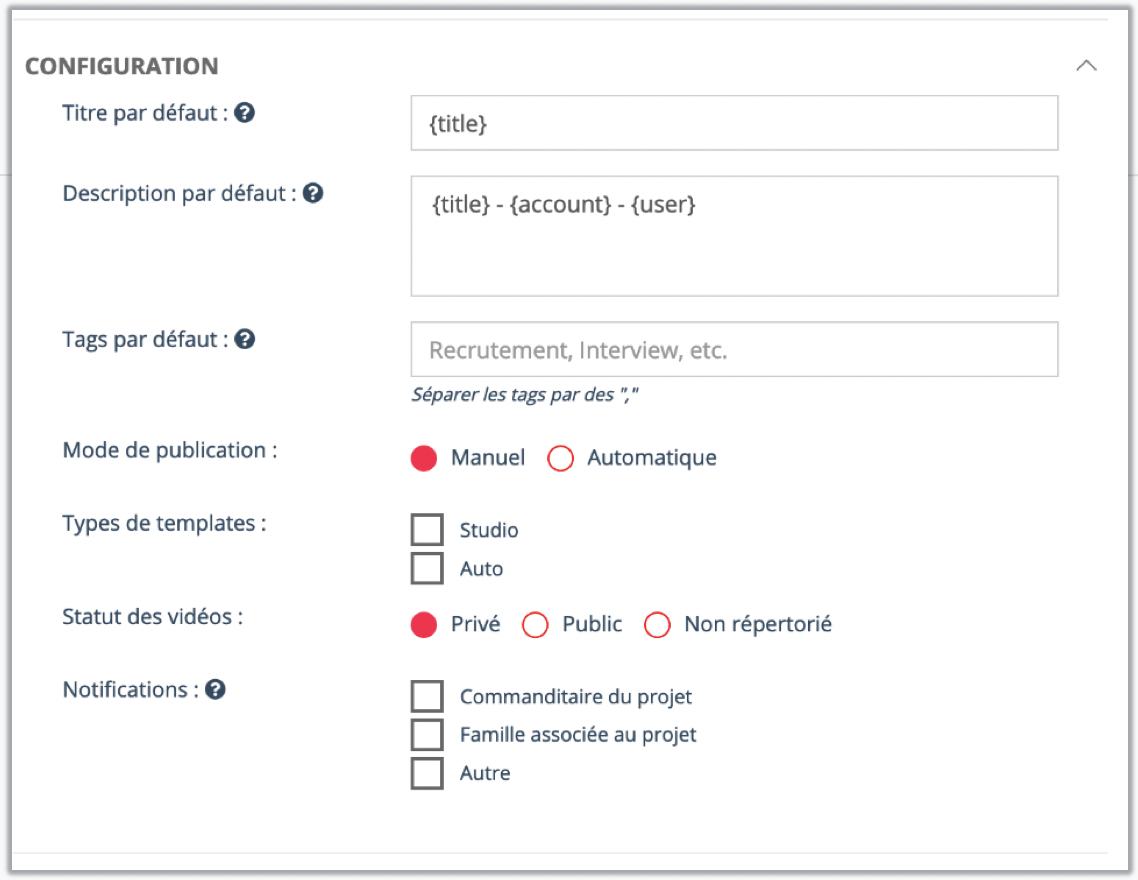Image resolution: width=1138 pixels, height=880 pixels.
Task: Select Automatique publication mode
Action: [x=561, y=459]
